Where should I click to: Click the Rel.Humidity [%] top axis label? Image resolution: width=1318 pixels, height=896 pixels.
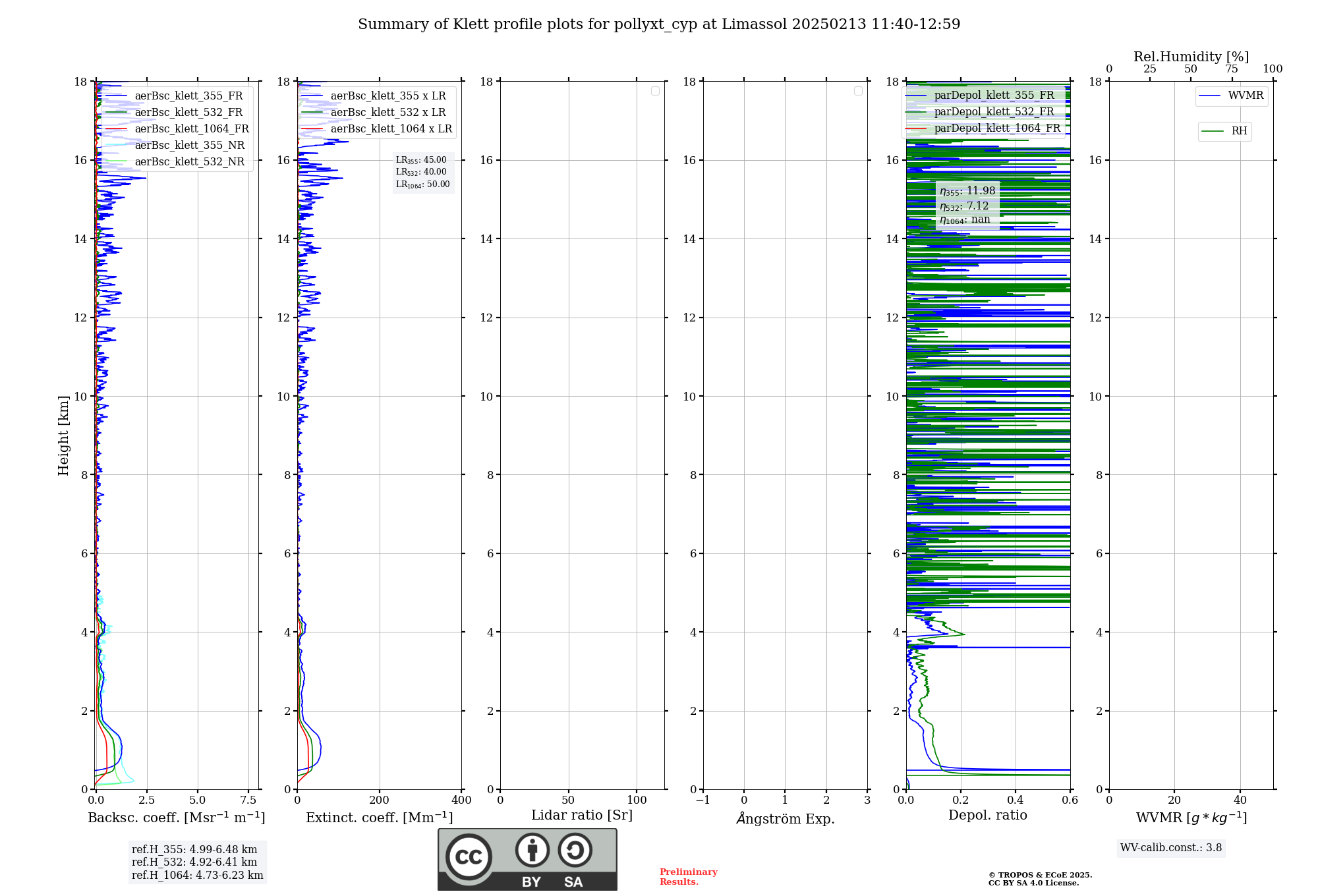coord(1191,57)
